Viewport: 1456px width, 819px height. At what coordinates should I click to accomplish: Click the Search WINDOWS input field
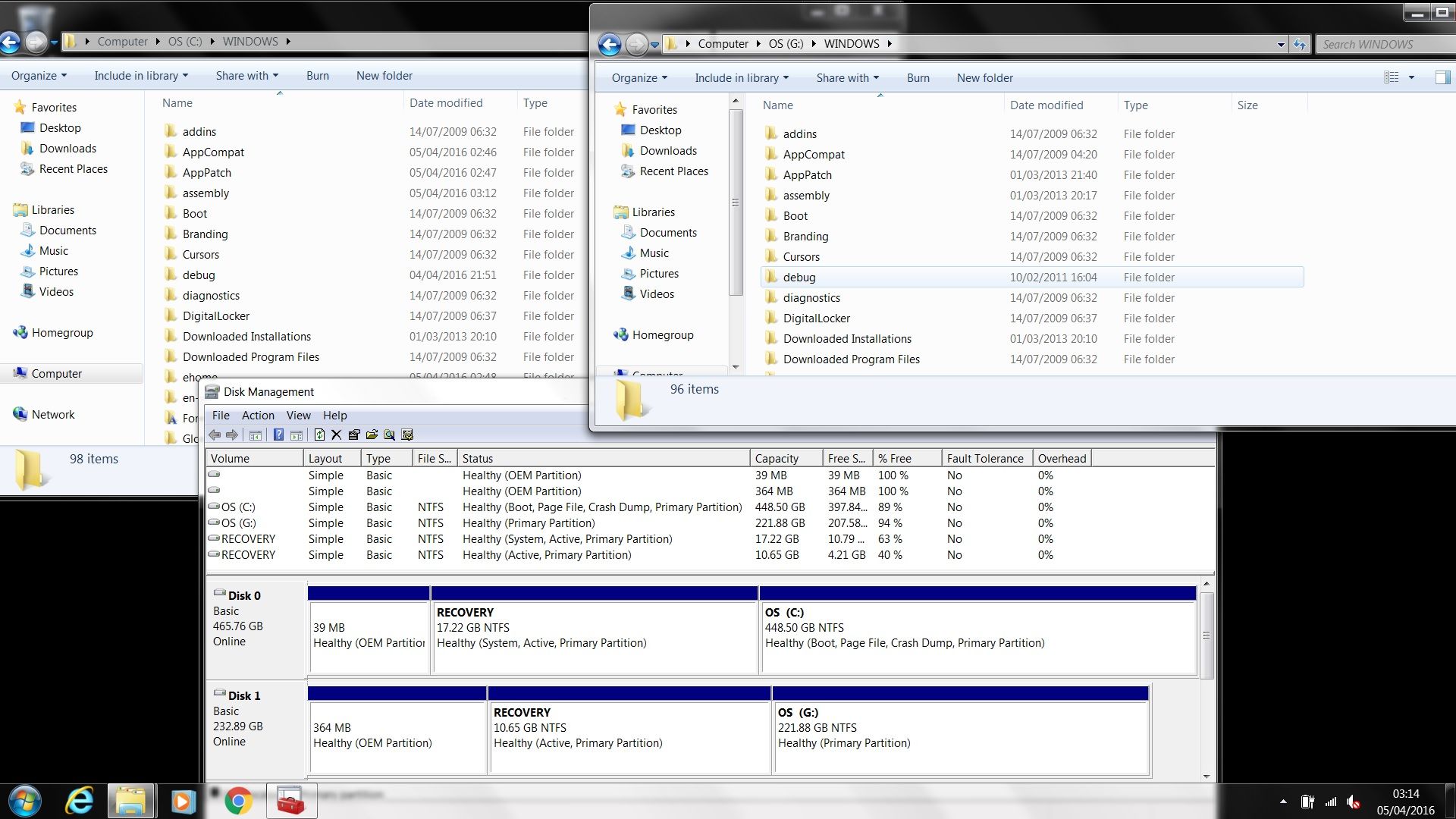[1385, 44]
